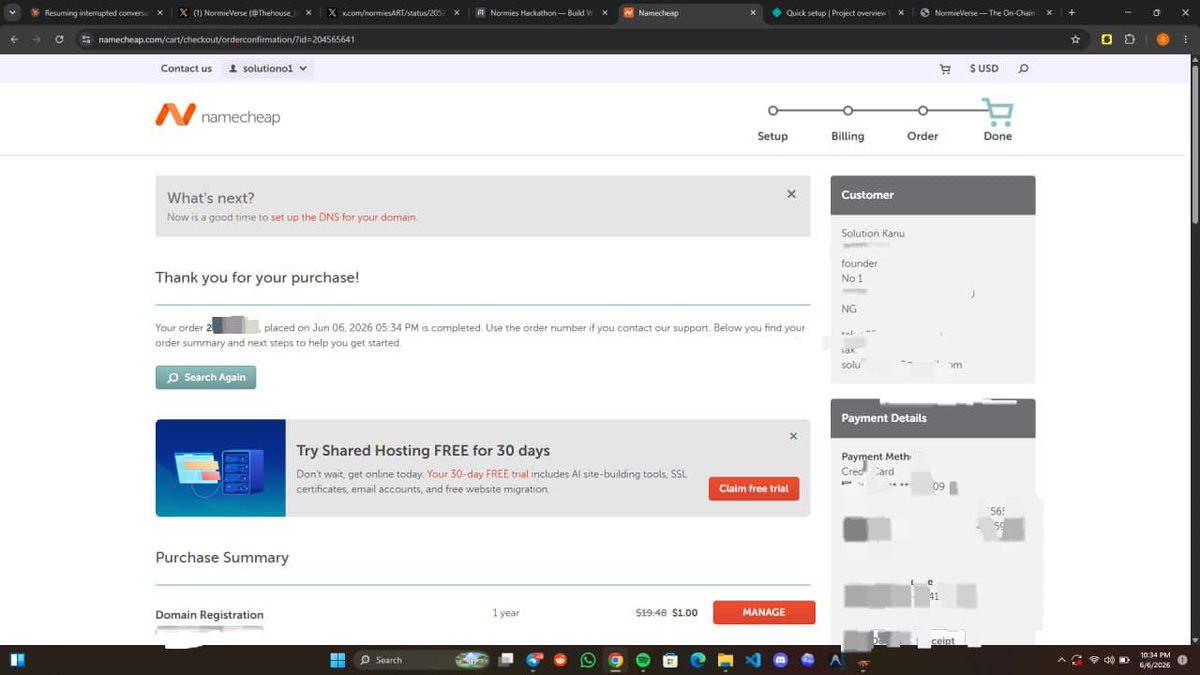Dismiss the Shared Hosting promo banner
Screen dimensions: 1200x675
click(793, 436)
